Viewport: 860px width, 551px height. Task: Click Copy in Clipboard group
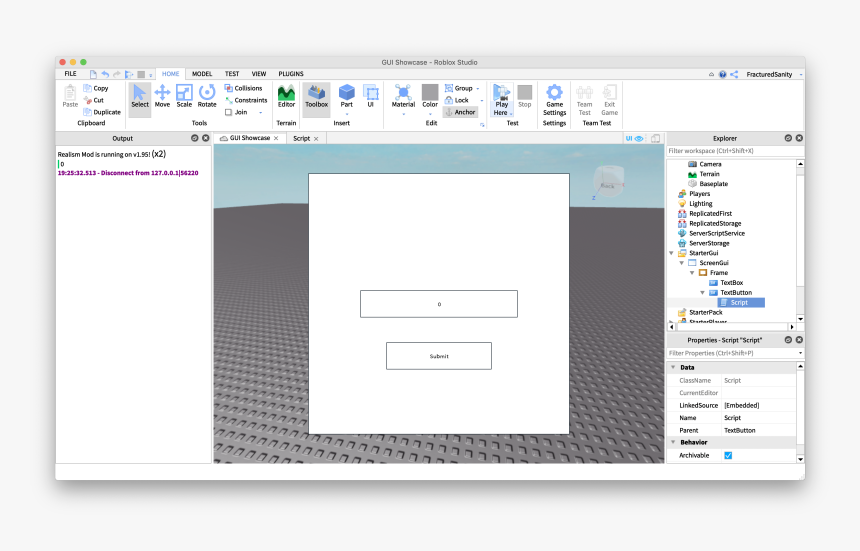[96, 88]
